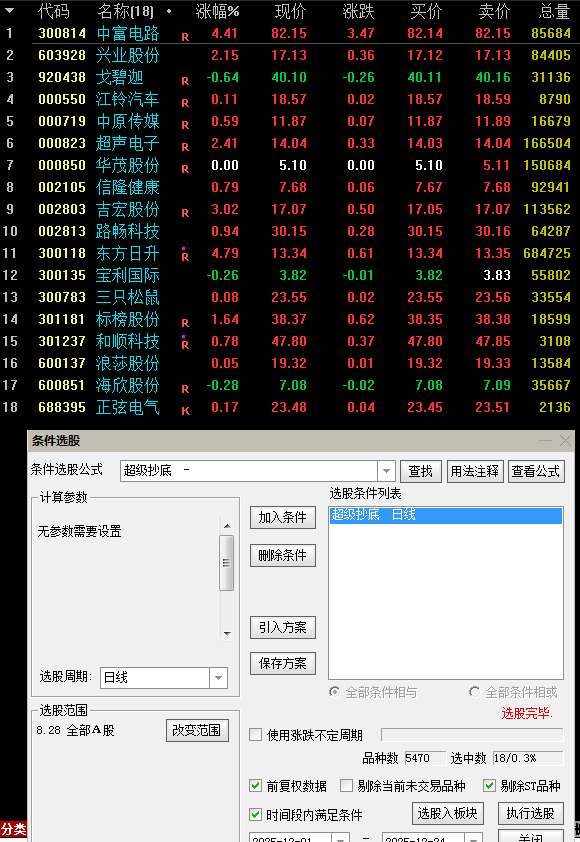Sort by 现价 column header
This screenshot has height=842, width=580.
coord(291,11)
